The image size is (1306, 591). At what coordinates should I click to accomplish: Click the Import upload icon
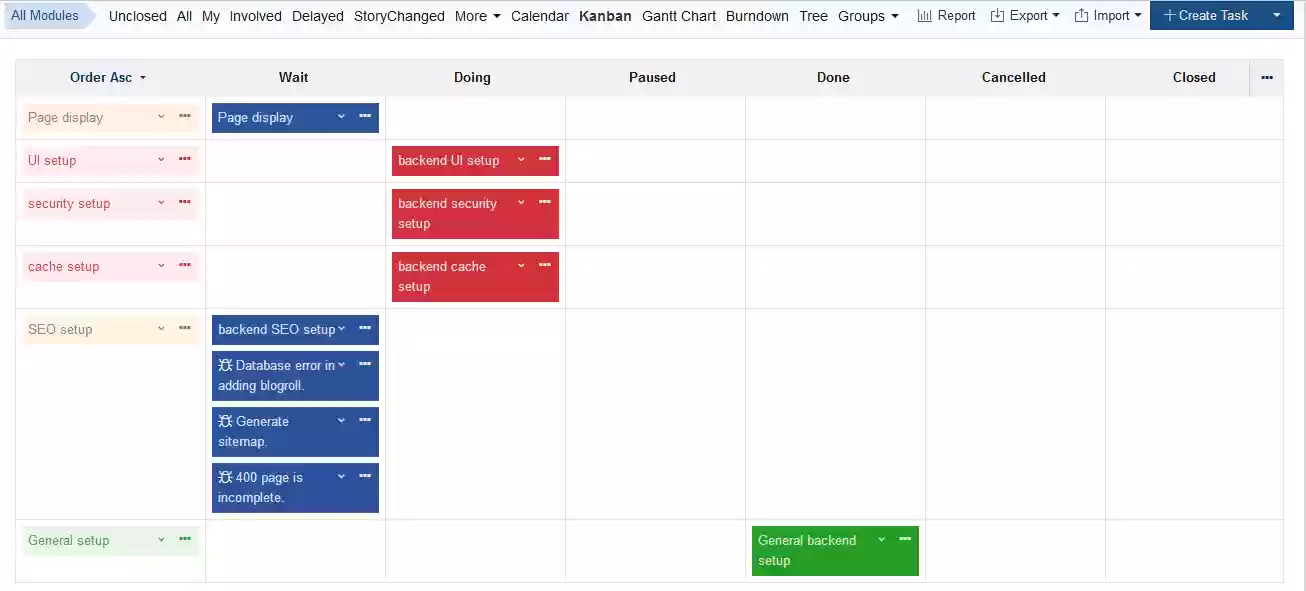(1080, 15)
